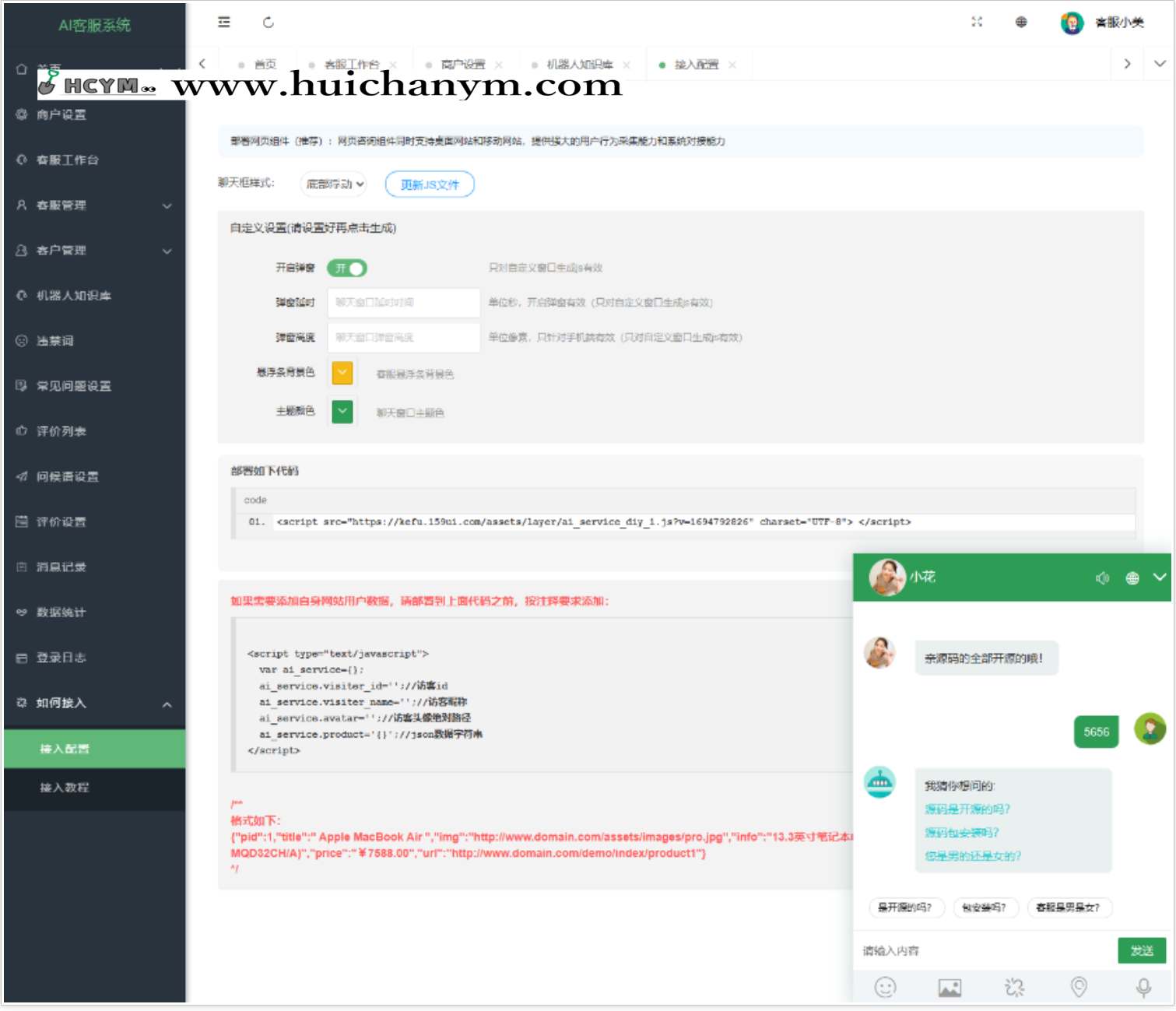The height and width of the screenshot is (1011, 1176).
Task: Expand the 客服管理 sidebar menu
Action: click(94, 205)
